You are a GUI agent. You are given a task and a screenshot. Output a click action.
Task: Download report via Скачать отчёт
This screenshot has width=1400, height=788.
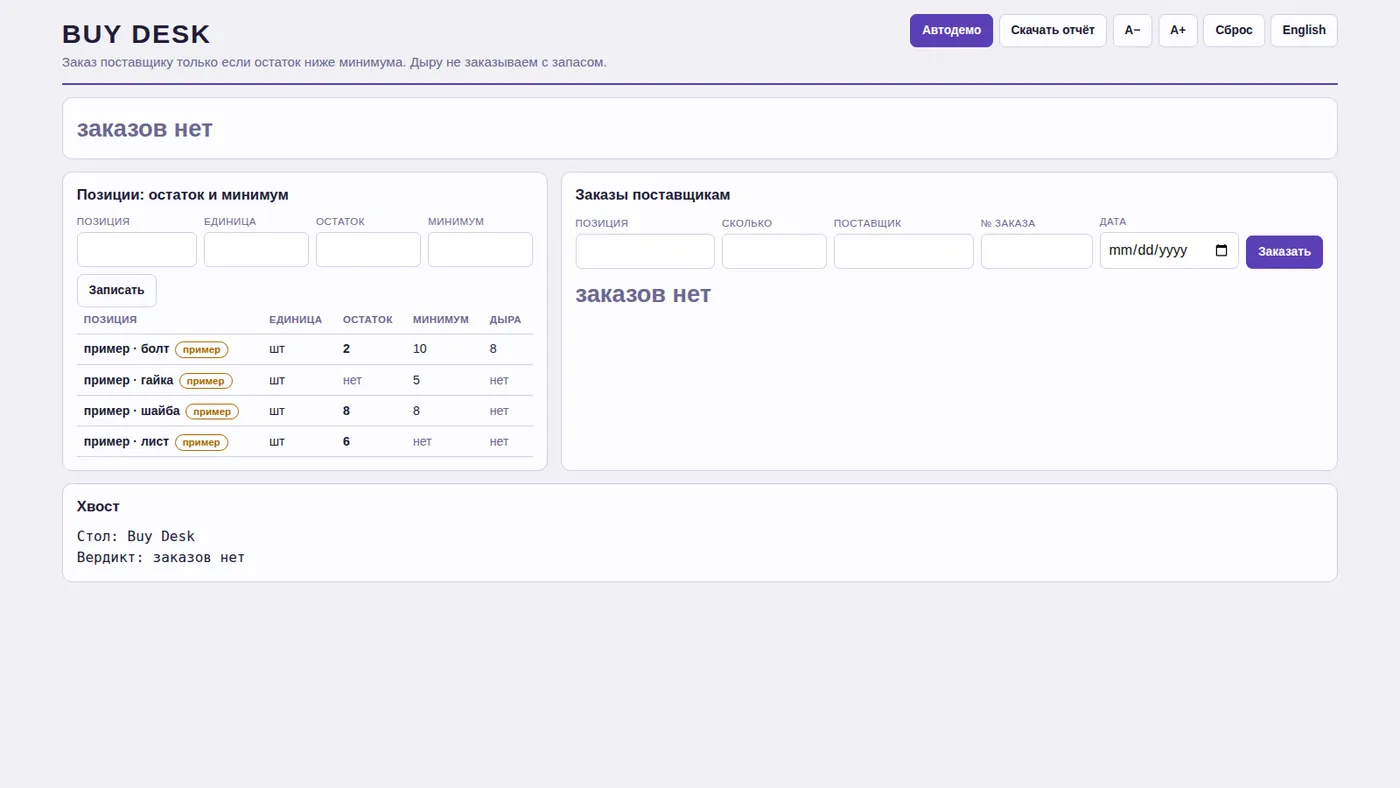point(1053,30)
